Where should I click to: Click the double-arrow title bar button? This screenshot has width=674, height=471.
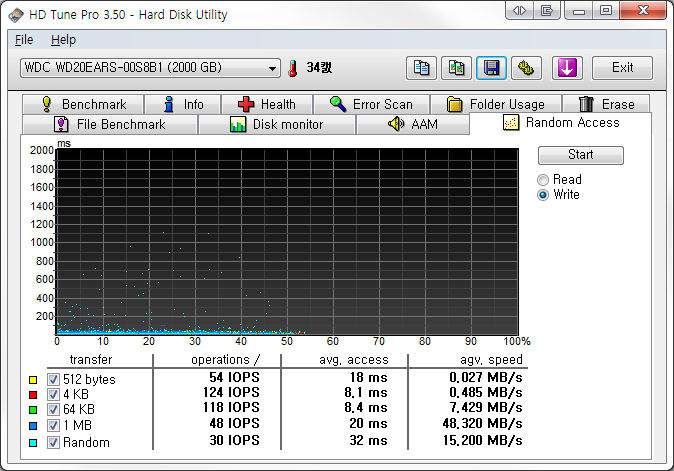tap(519, 10)
